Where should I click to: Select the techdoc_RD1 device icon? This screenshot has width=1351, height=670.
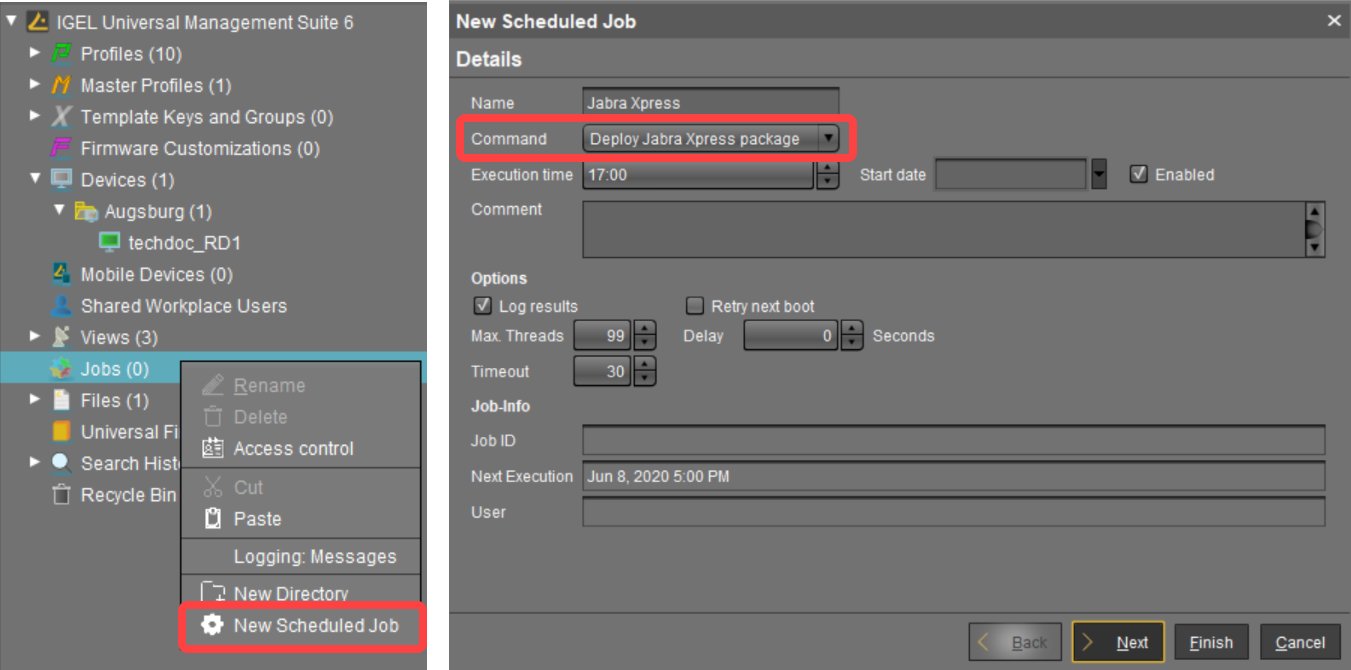(109, 243)
